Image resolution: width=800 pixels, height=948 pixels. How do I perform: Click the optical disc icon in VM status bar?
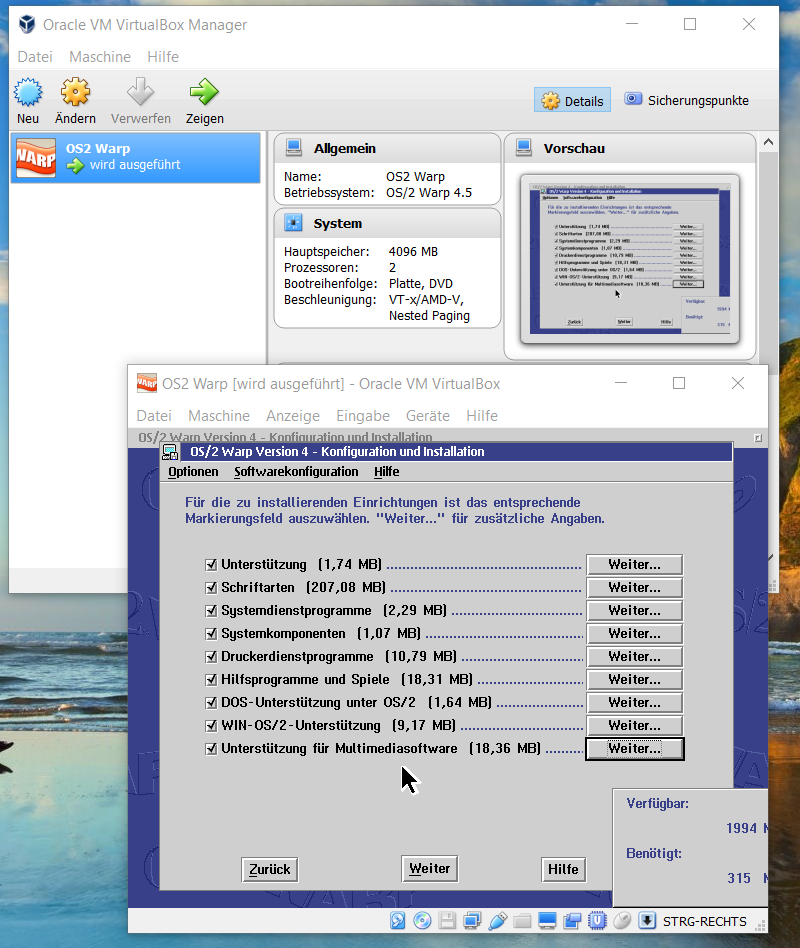click(x=422, y=921)
